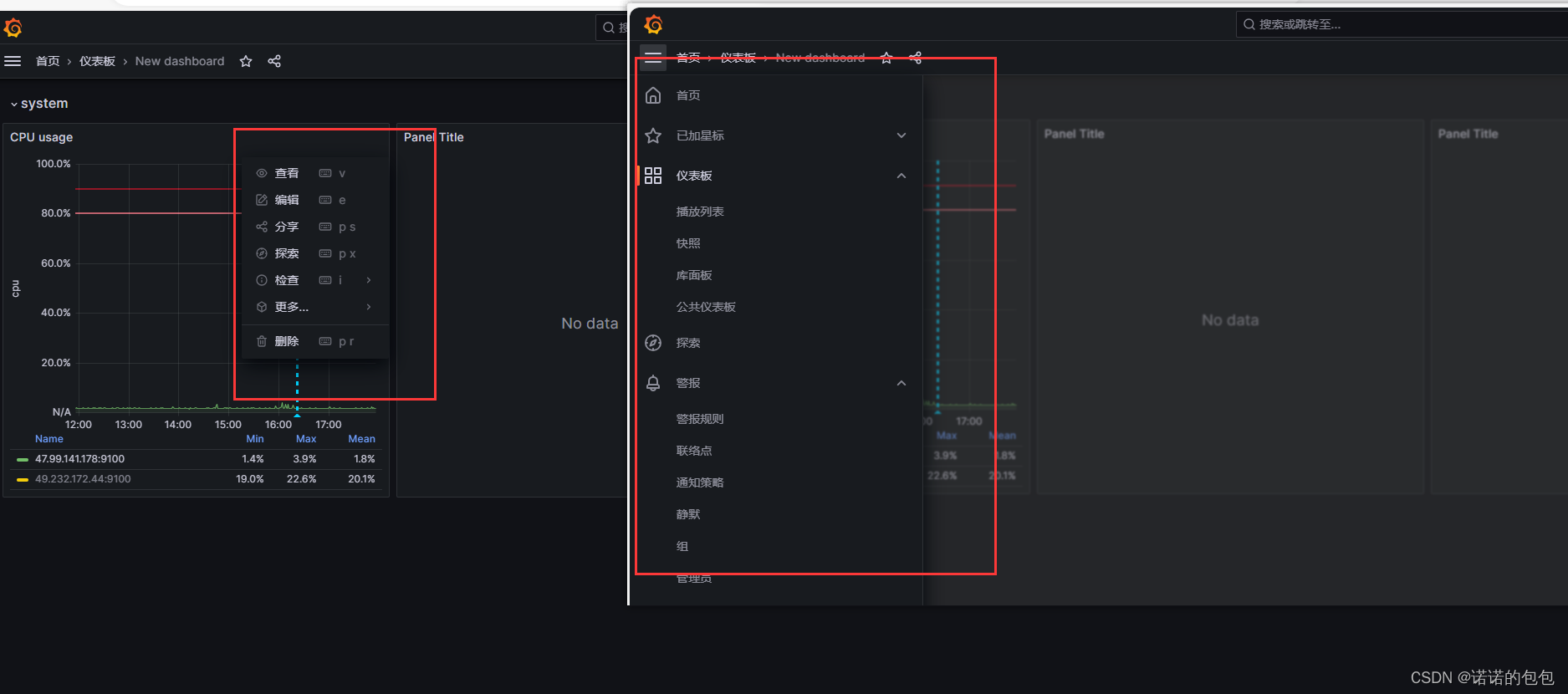
Task: Click trash icon of 删除 context entry
Action: click(x=262, y=341)
